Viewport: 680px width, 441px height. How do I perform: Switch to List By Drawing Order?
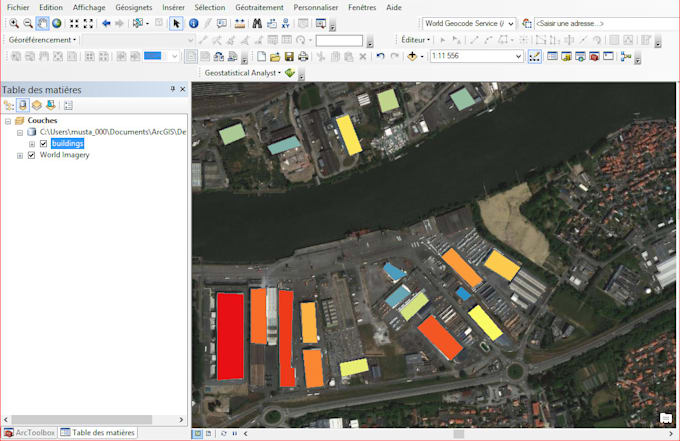[9, 105]
